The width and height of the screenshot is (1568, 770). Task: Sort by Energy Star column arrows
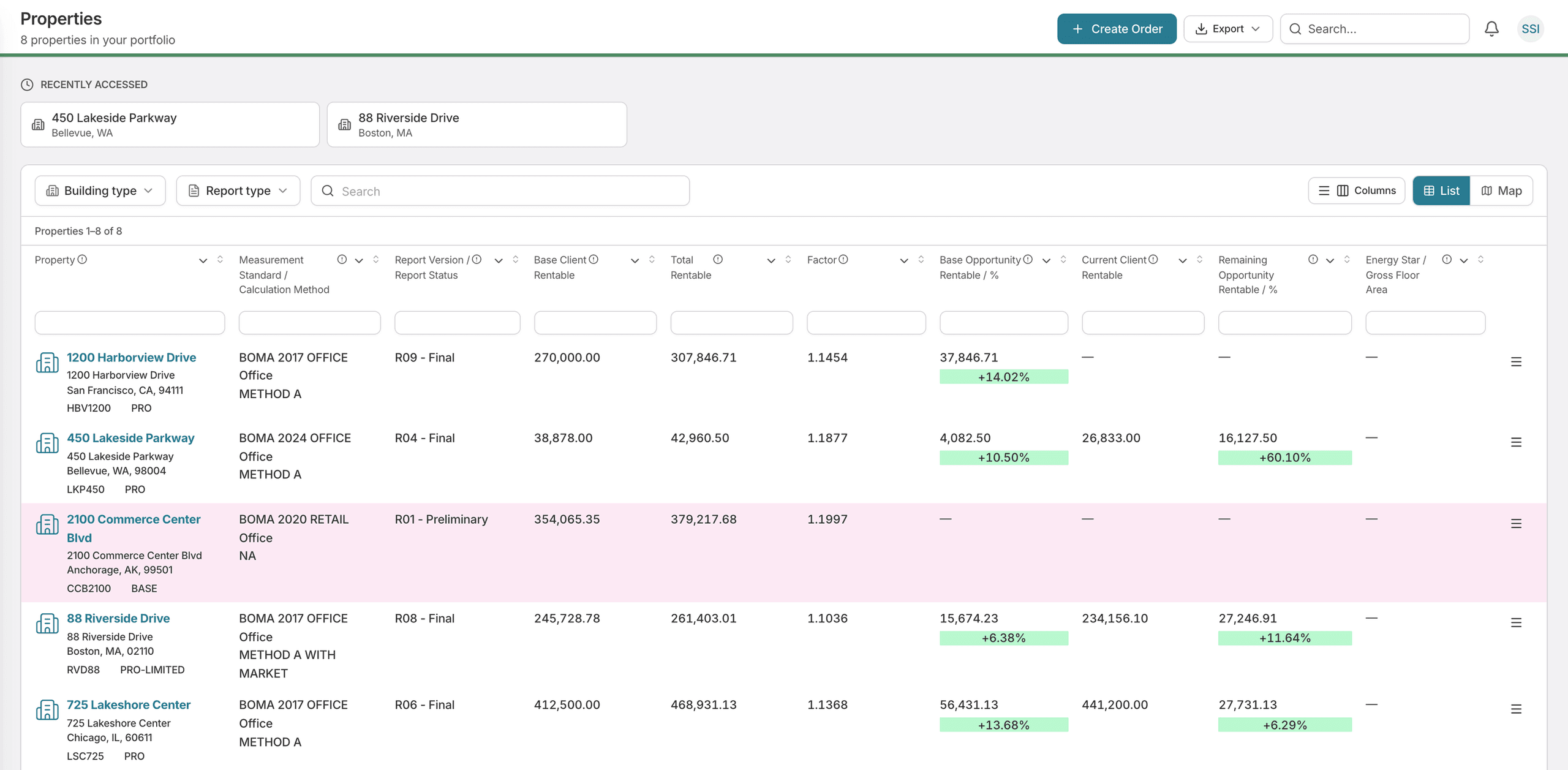click(x=1481, y=260)
